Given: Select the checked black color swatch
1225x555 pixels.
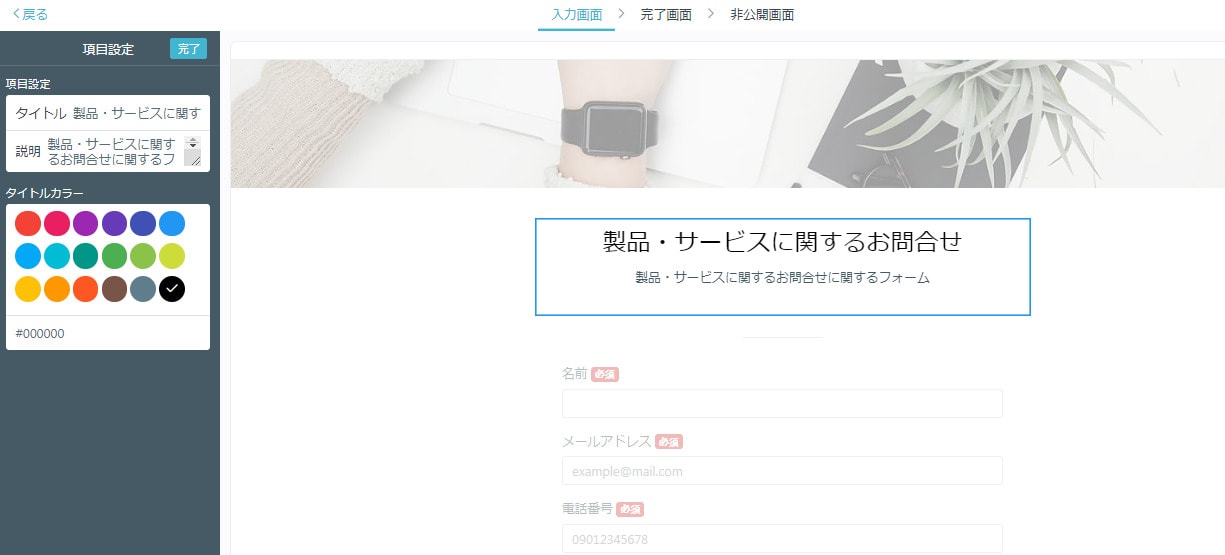Looking at the screenshot, I should 172,289.
